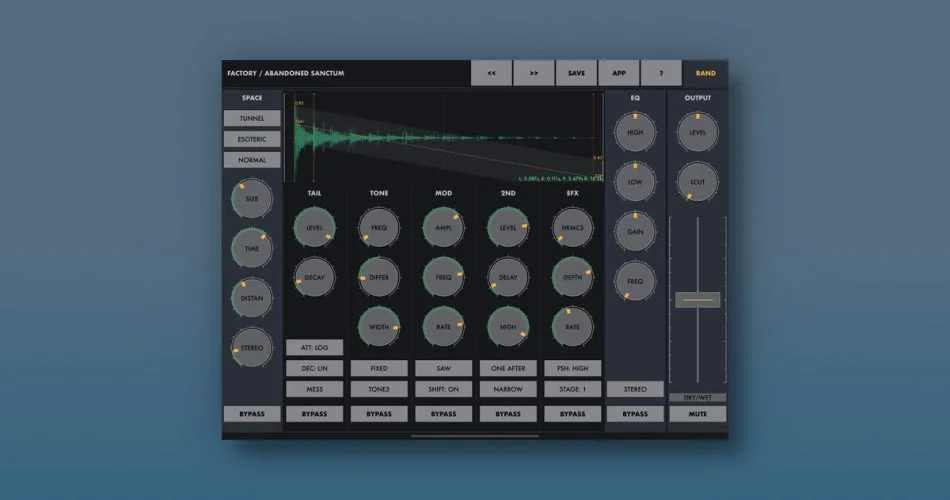Click the EQ FREQ knob

point(635,281)
